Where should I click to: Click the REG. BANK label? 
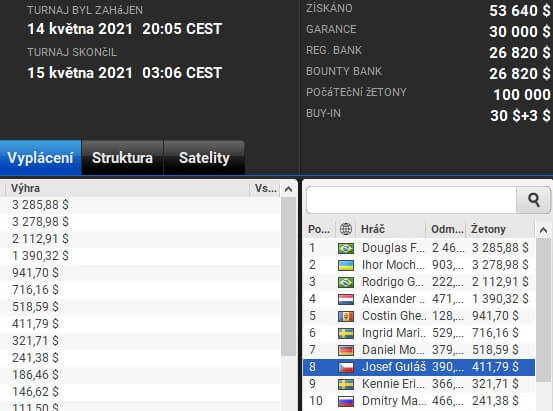pyautogui.click(x=334, y=50)
